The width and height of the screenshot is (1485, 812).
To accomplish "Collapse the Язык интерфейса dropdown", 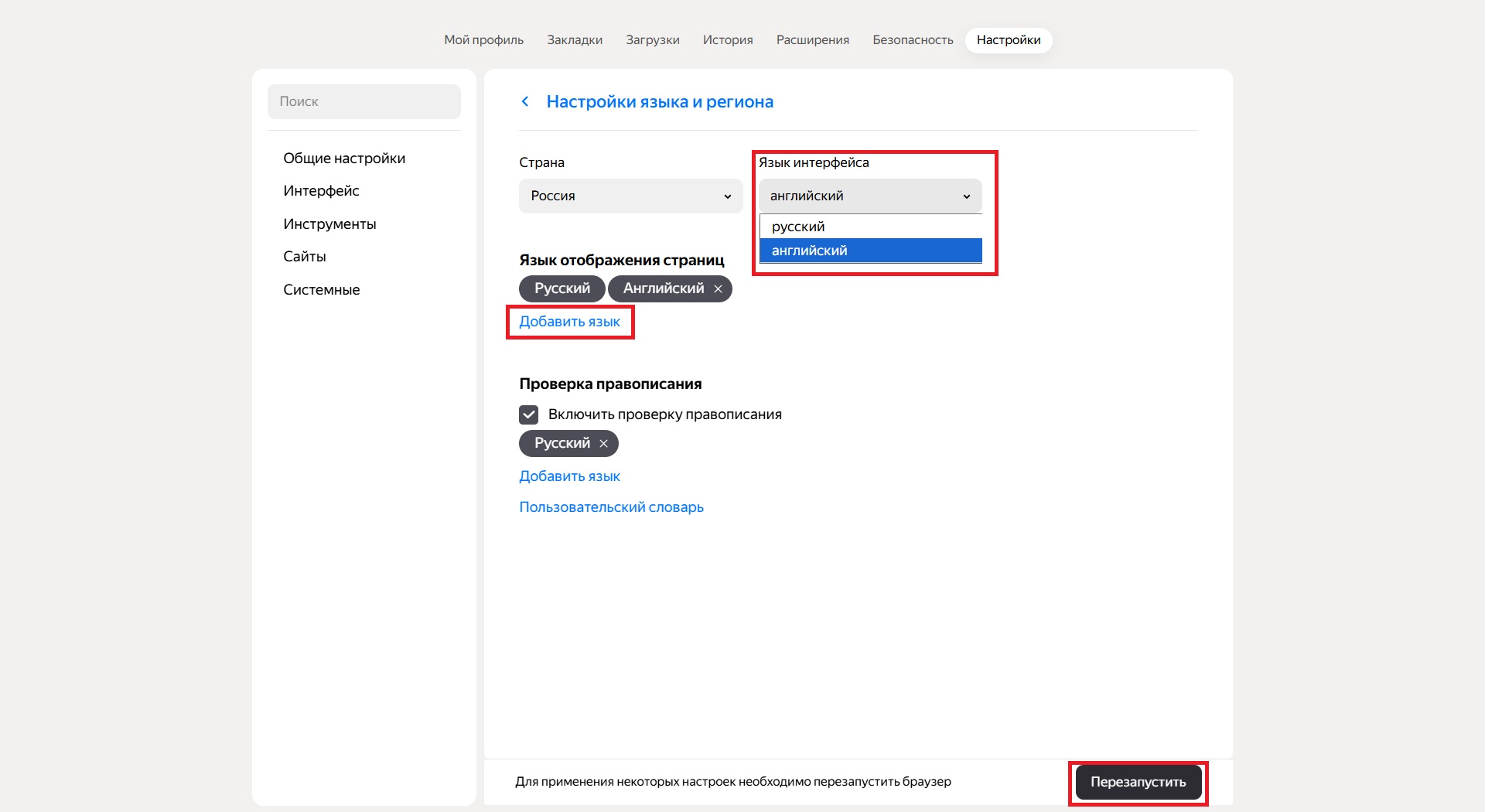I will click(x=869, y=196).
